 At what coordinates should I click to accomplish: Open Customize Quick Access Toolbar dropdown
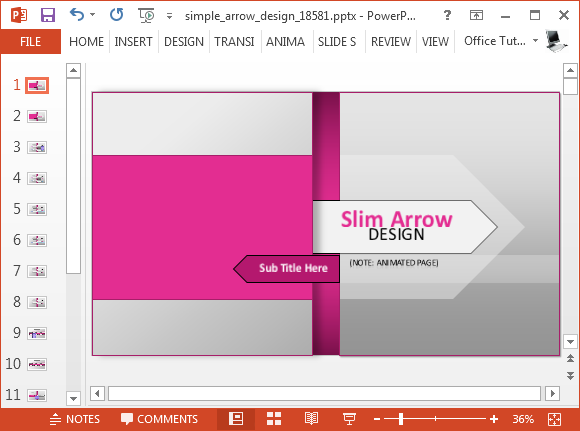pyautogui.click(x=169, y=16)
